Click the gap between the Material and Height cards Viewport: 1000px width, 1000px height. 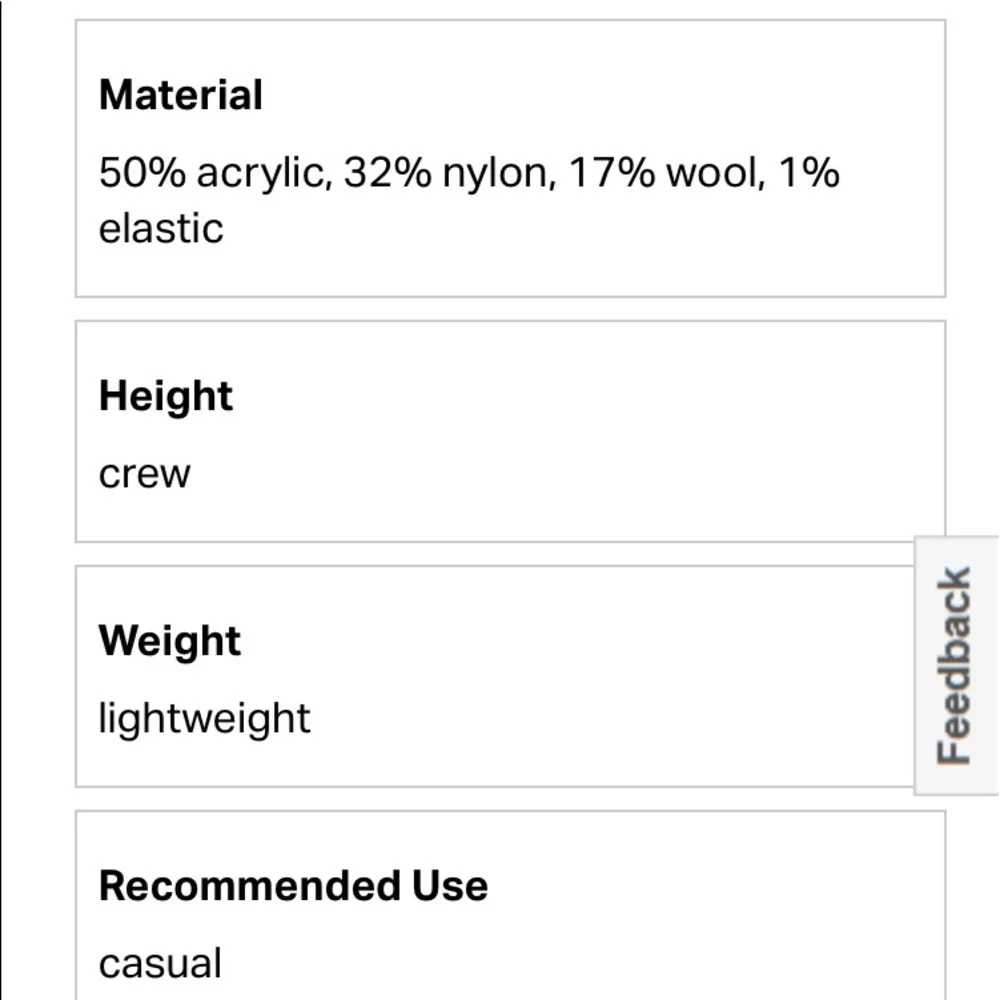(510, 309)
